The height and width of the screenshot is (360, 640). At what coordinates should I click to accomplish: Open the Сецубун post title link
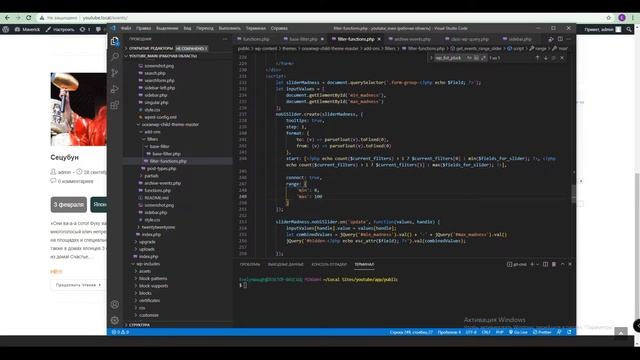tap(64, 157)
